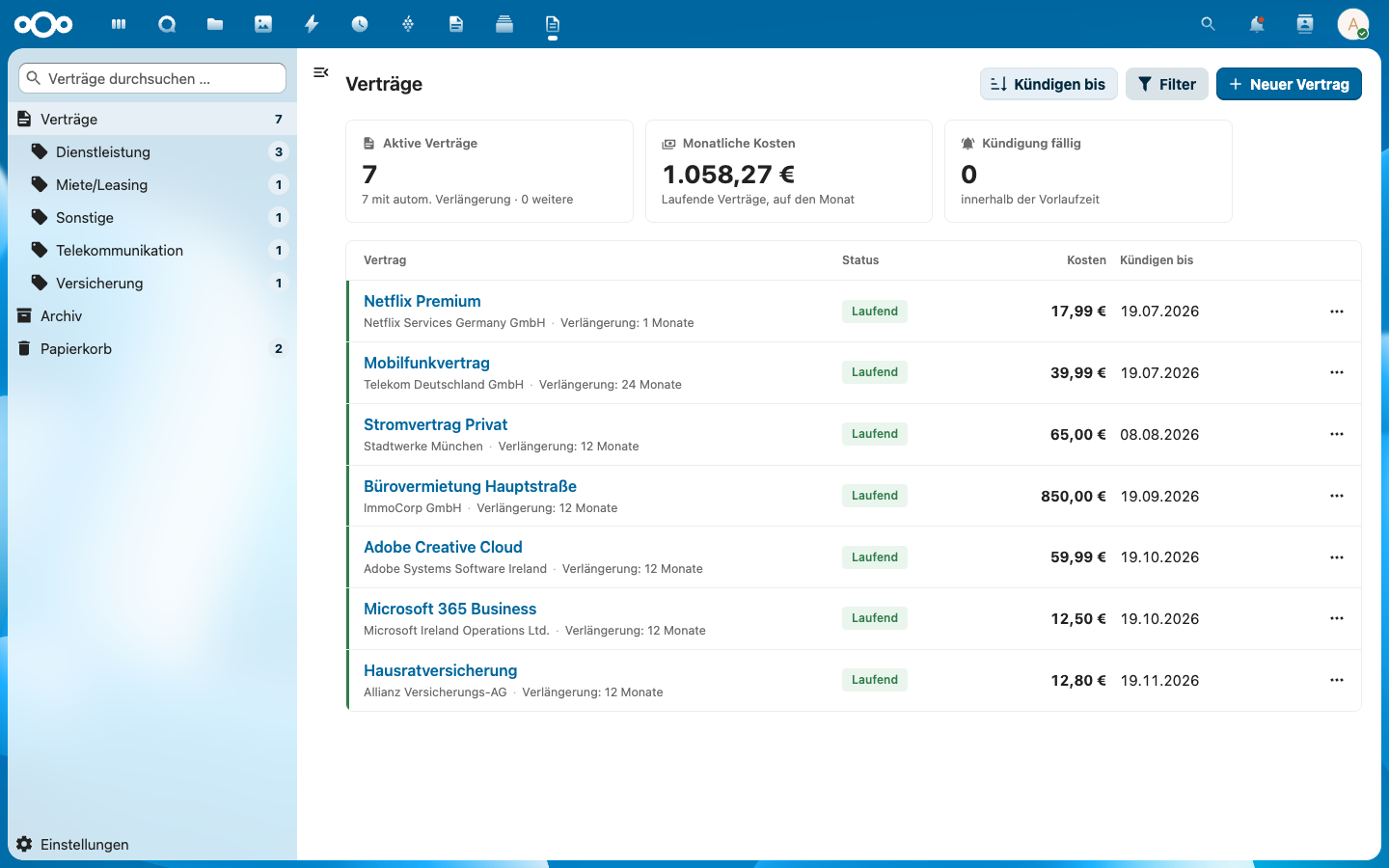Click the Stadtwerke München provider text

point(423,446)
